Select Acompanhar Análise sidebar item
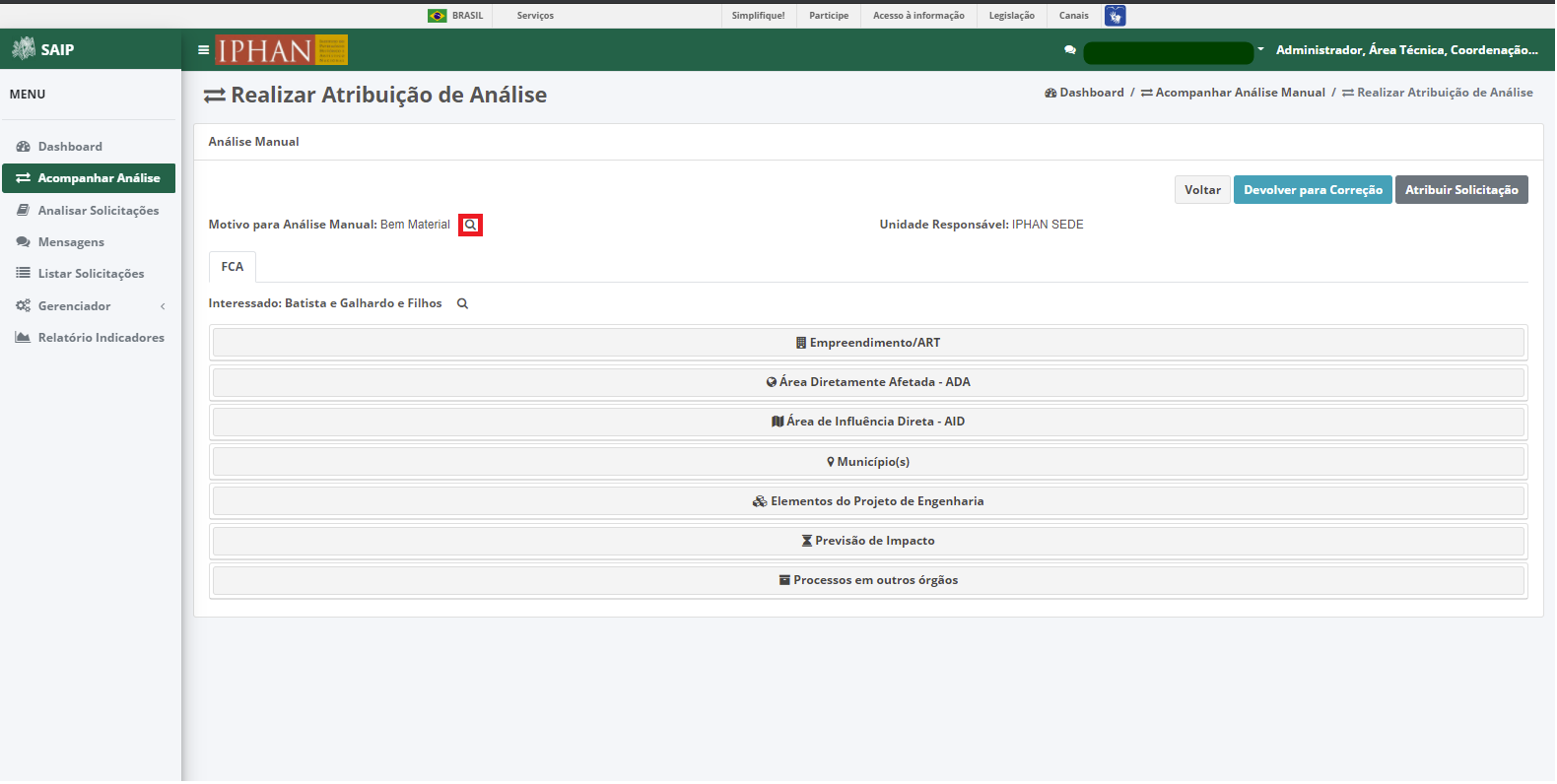This screenshot has height=784, width=1557. [x=89, y=178]
